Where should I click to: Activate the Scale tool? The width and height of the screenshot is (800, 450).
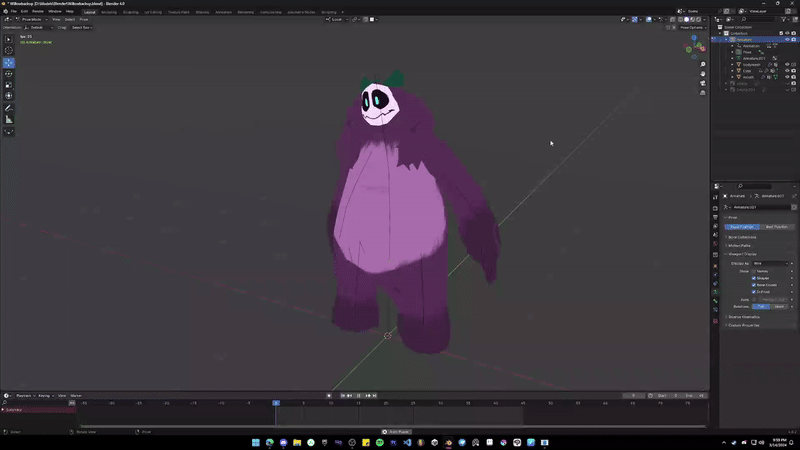click(9, 85)
